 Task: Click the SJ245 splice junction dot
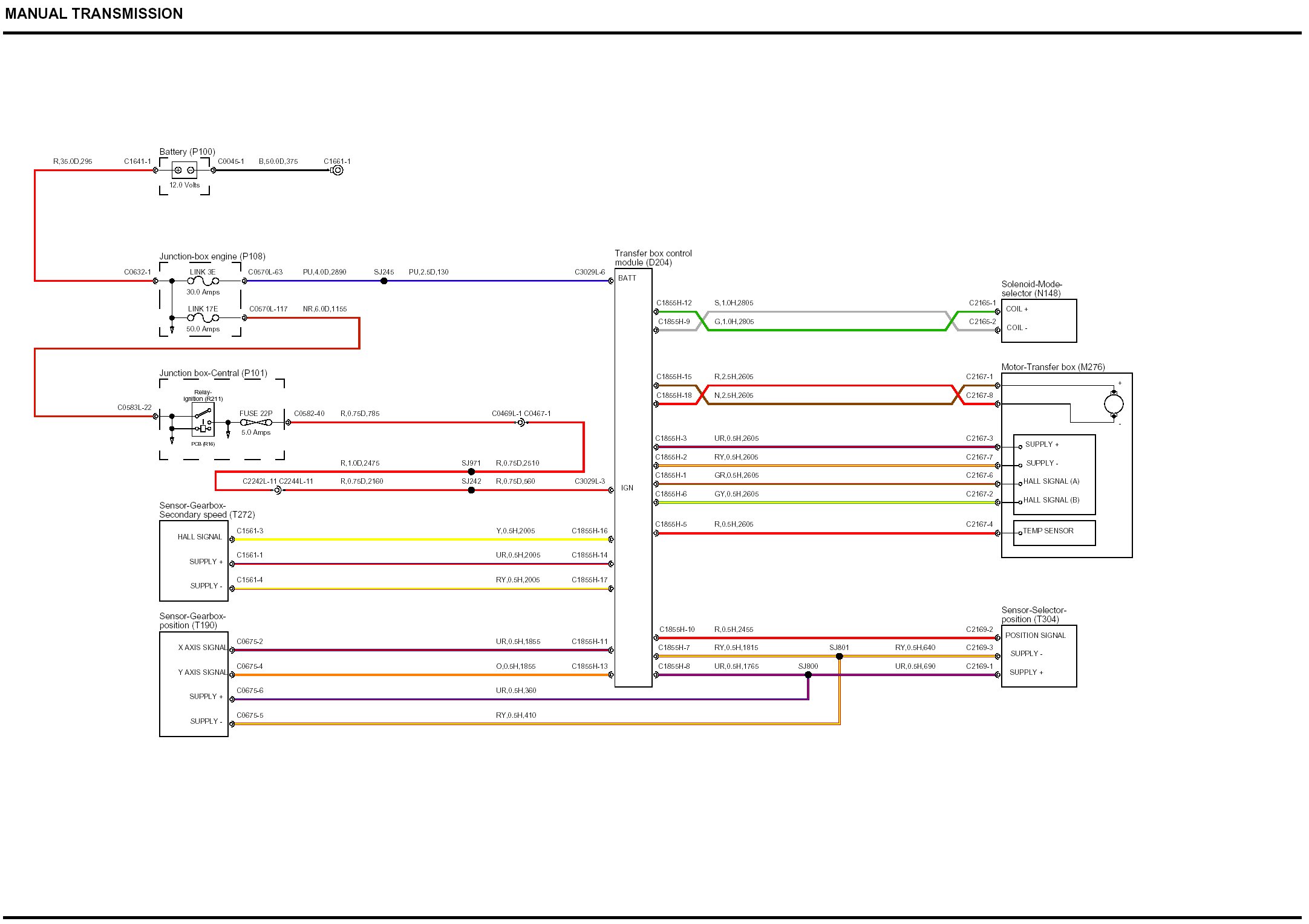coord(384,281)
